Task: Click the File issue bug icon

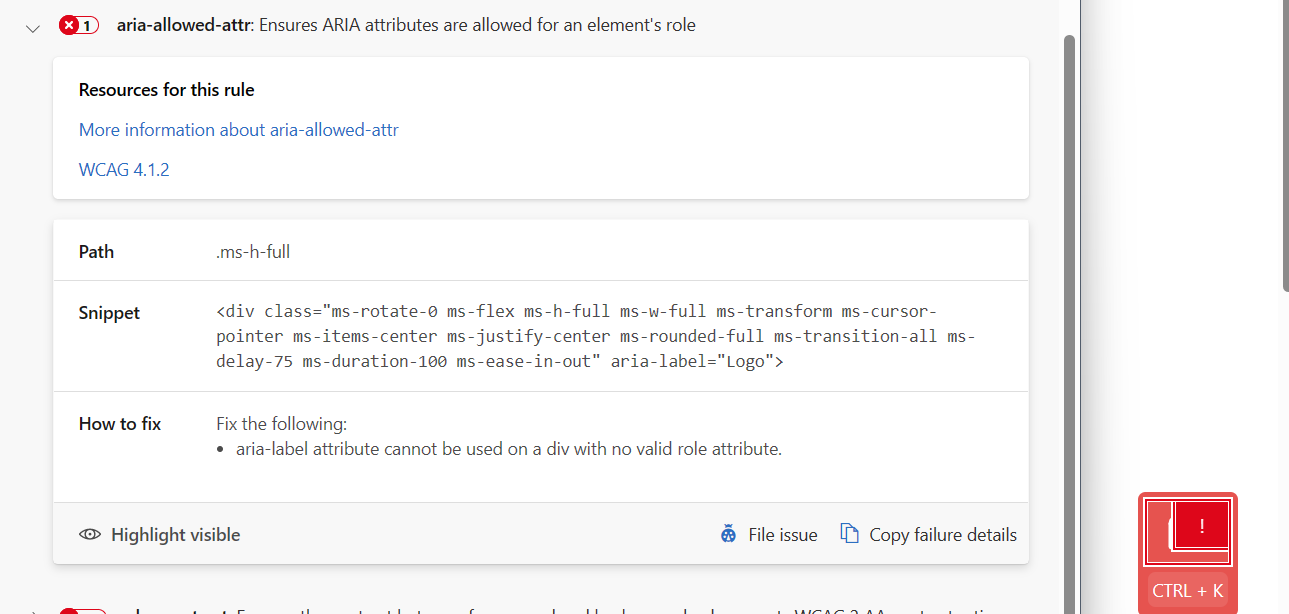Action: [728, 534]
